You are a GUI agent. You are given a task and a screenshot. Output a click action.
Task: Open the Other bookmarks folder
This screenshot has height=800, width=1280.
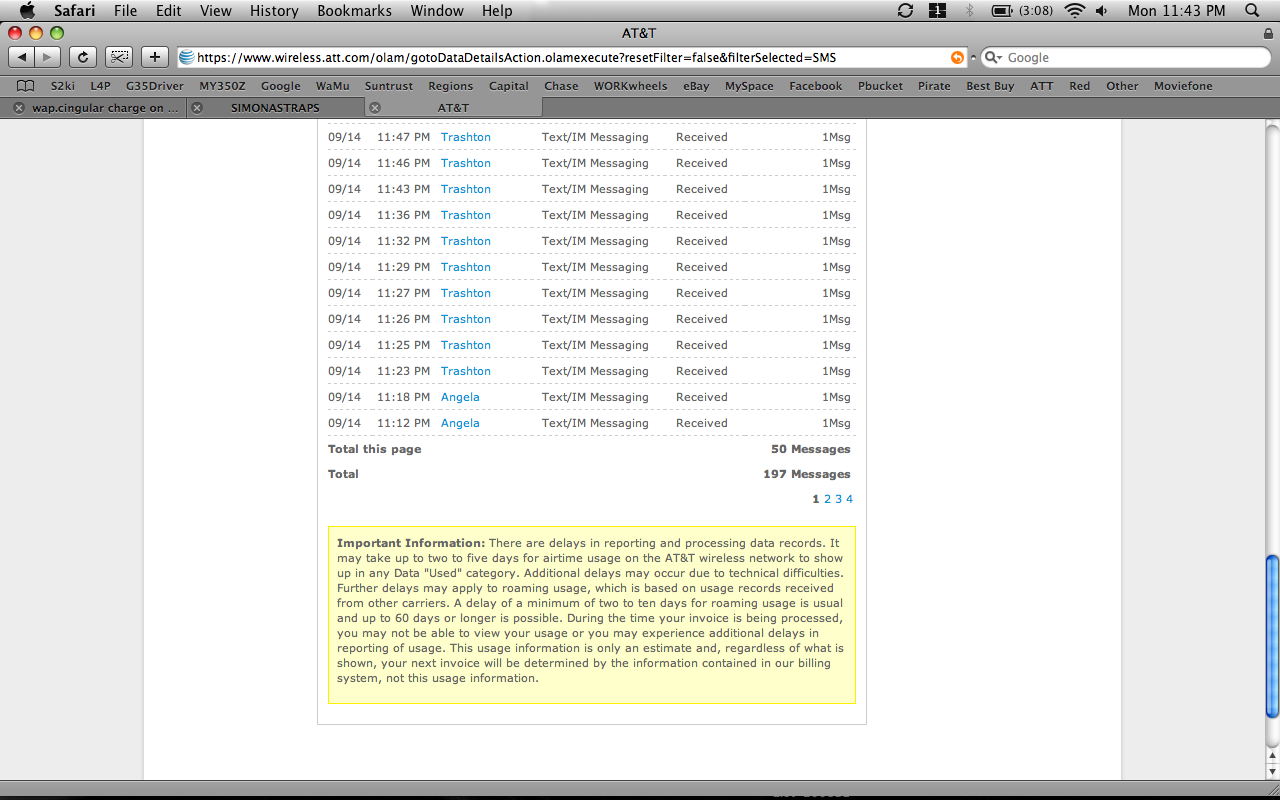click(1122, 86)
